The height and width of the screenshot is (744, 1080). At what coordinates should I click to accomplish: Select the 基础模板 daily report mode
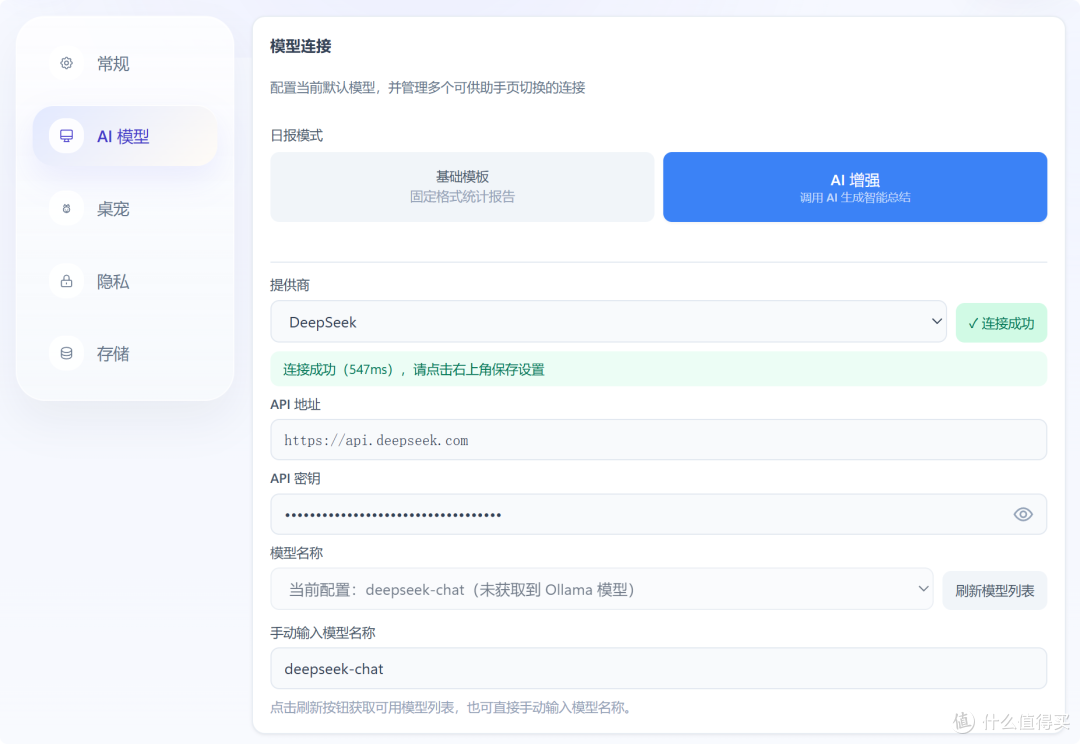[462, 187]
